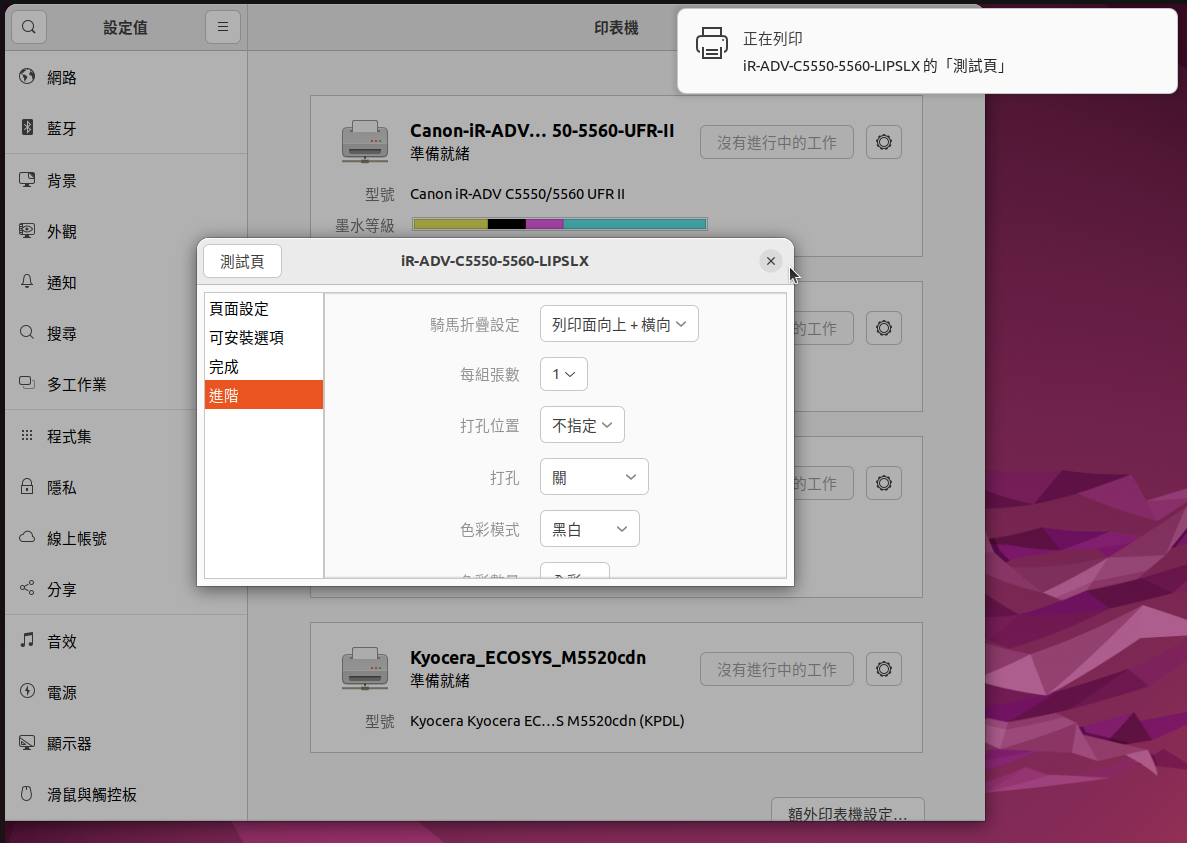Close the iR-ADV-C5550-5560-LIPSLX options dialog

(x=771, y=261)
